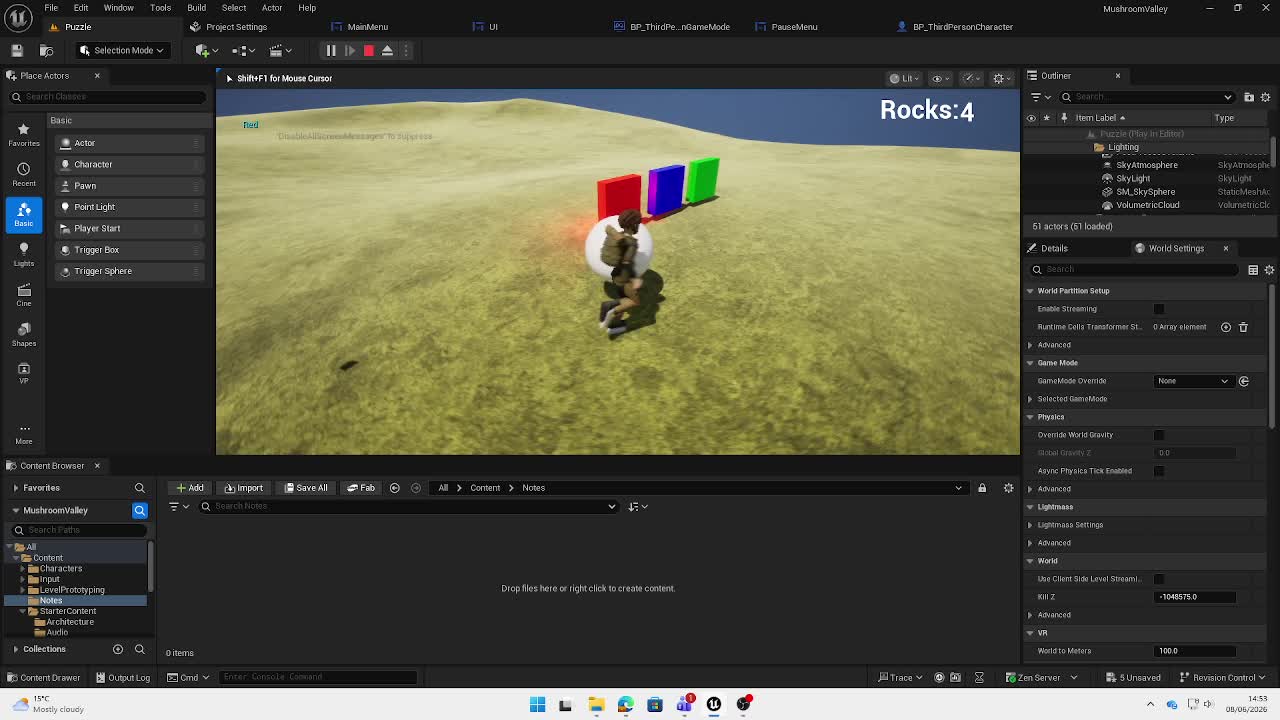Select the VP category in Place Actors
Screen dimensions: 1280x720
(x=24, y=374)
